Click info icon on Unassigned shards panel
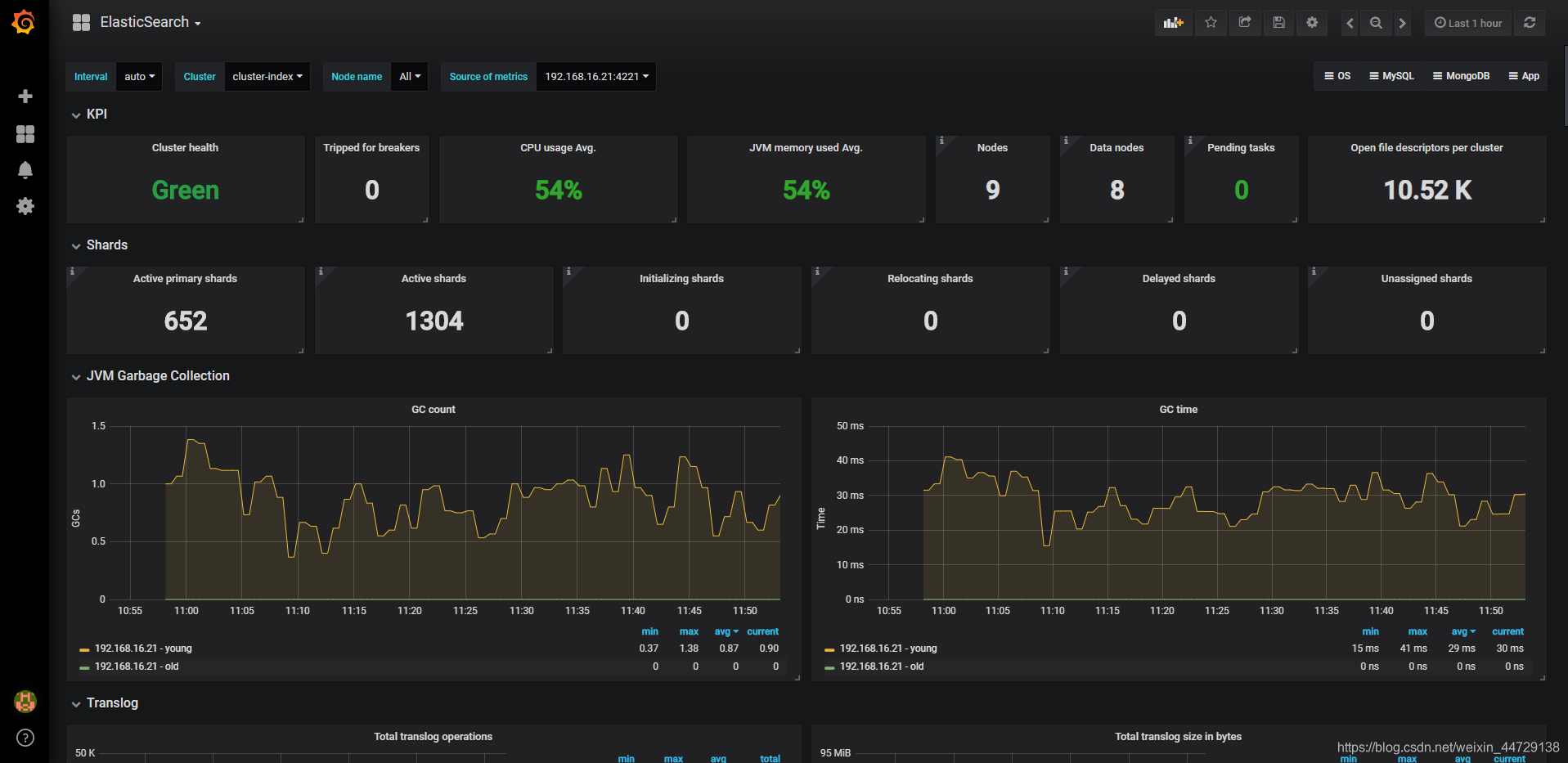Image resolution: width=1568 pixels, height=763 pixels. (1314, 272)
